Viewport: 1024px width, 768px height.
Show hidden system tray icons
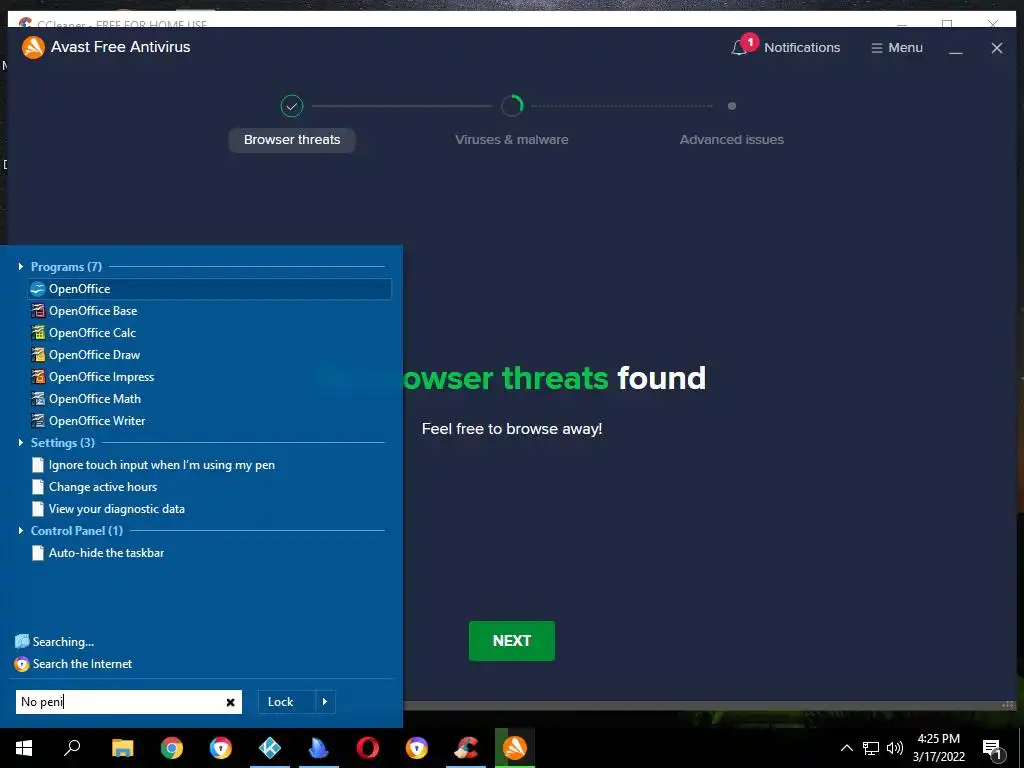[846, 748]
